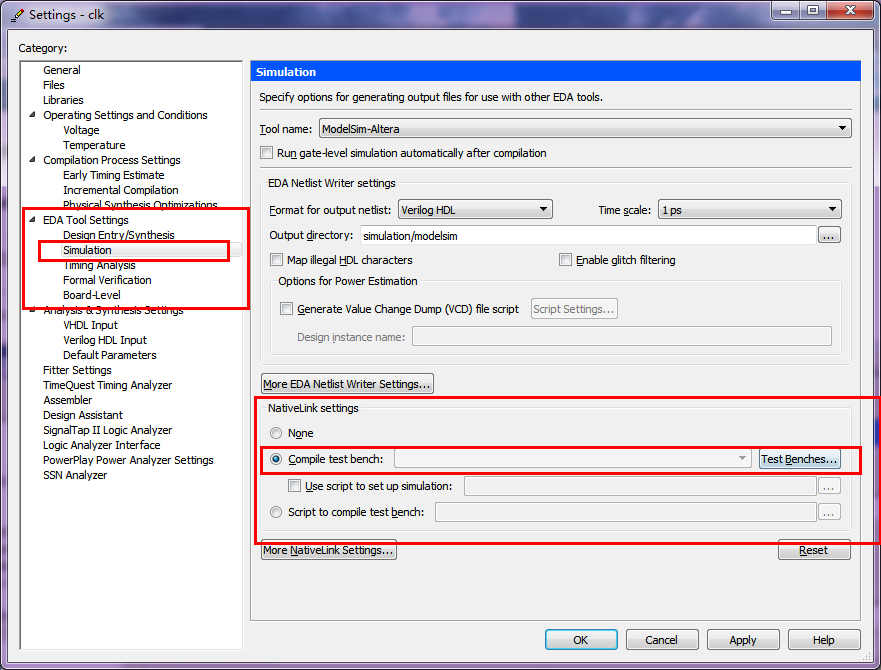Open the Tool name dropdown
The image size is (881, 670).
click(x=585, y=129)
